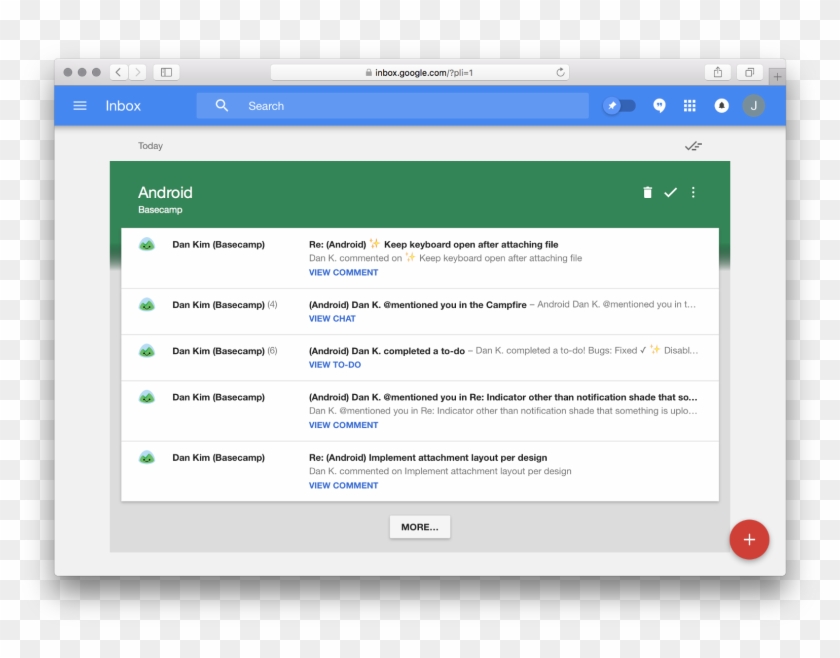Click the search magnifier icon

click(x=221, y=105)
